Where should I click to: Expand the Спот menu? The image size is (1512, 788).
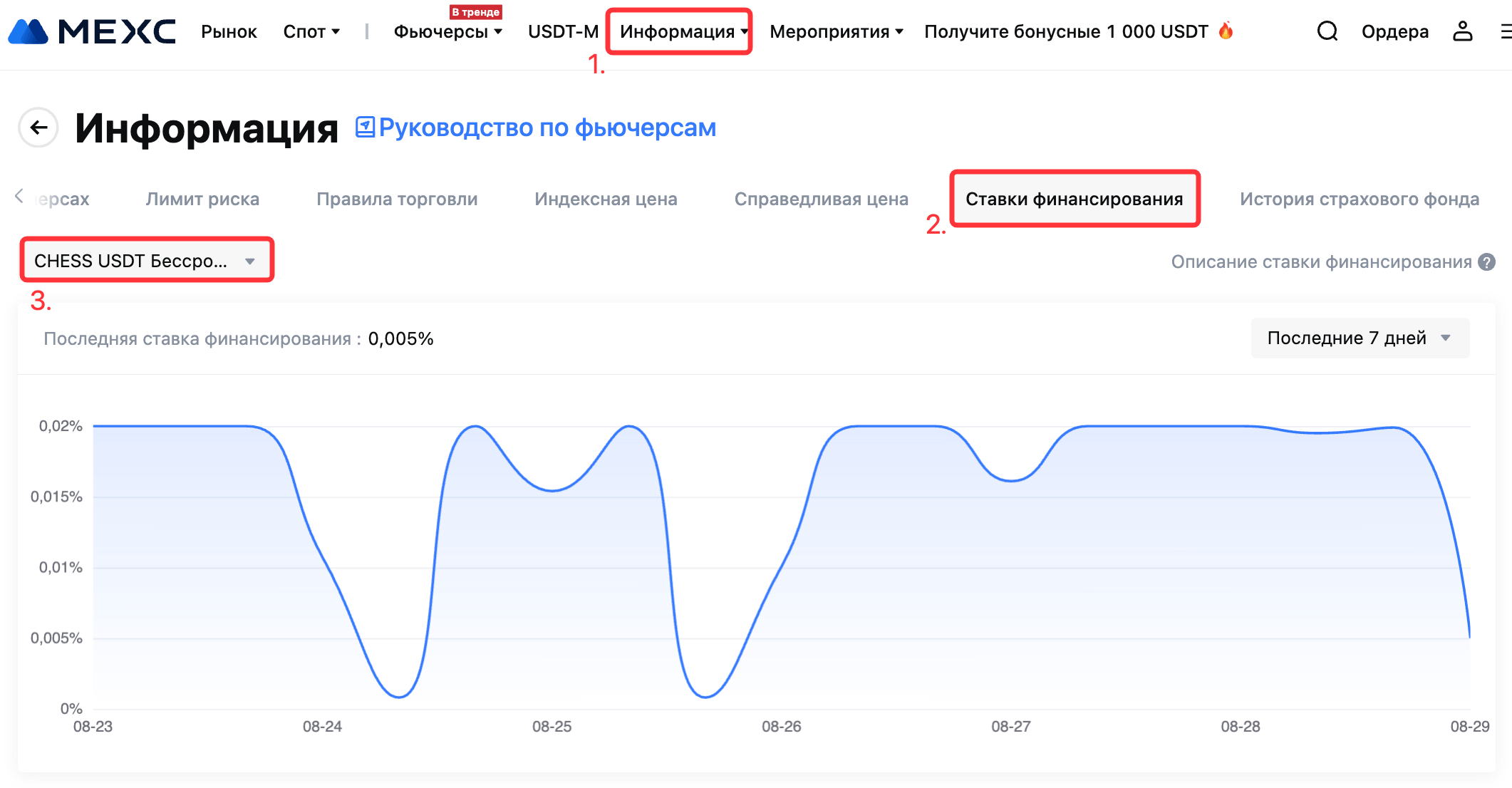coord(311,31)
